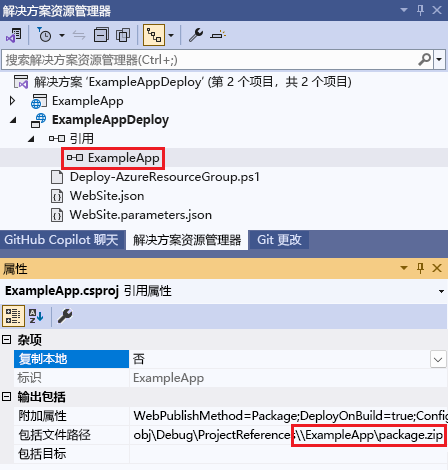Focus the Solution Explorer search box
448x470 pixels.
(210, 60)
